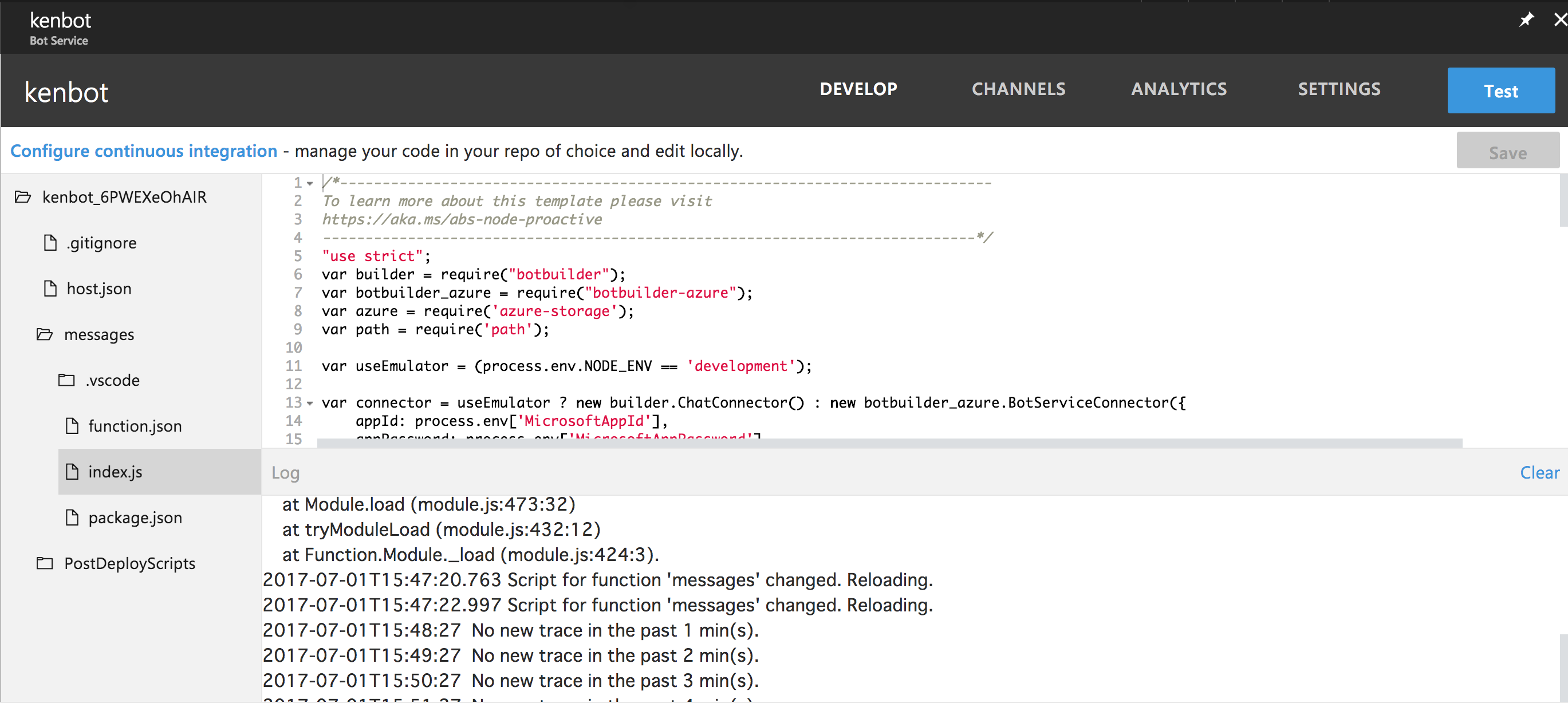Click 'at tryModuleLoad' stack trace line
The height and width of the screenshot is (703, 1568).
[442, 529]
